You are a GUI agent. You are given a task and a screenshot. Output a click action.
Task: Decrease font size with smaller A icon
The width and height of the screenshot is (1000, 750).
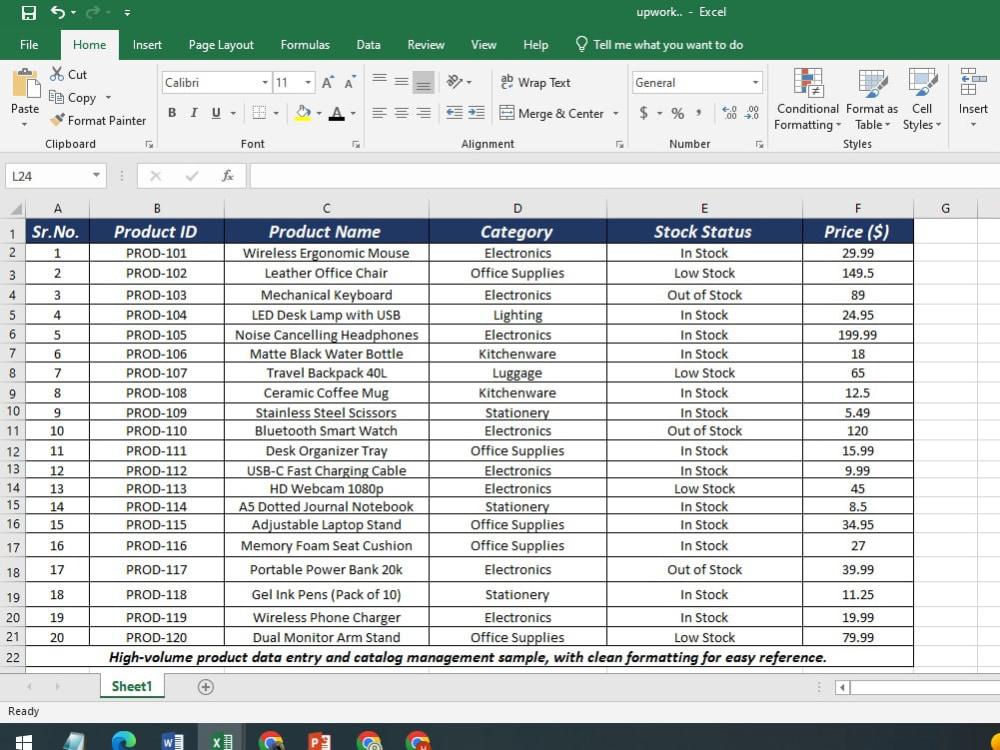click(349, 82)
